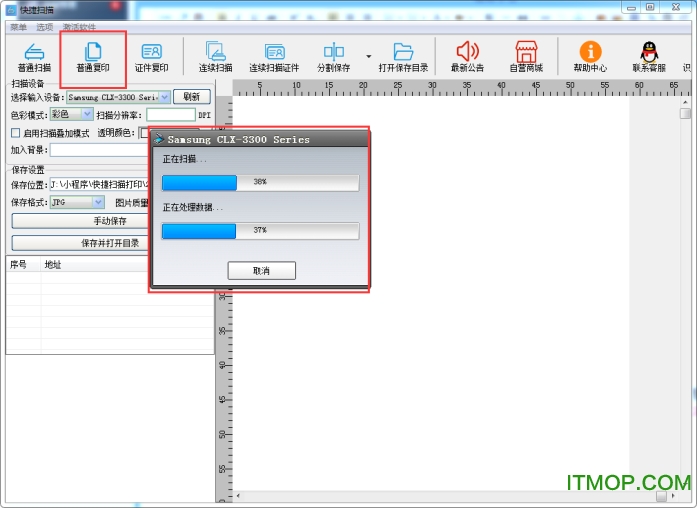Start 连续扫描 continuous scanning
Viewport: 697px width, 508px height.
tap(215, 52)
